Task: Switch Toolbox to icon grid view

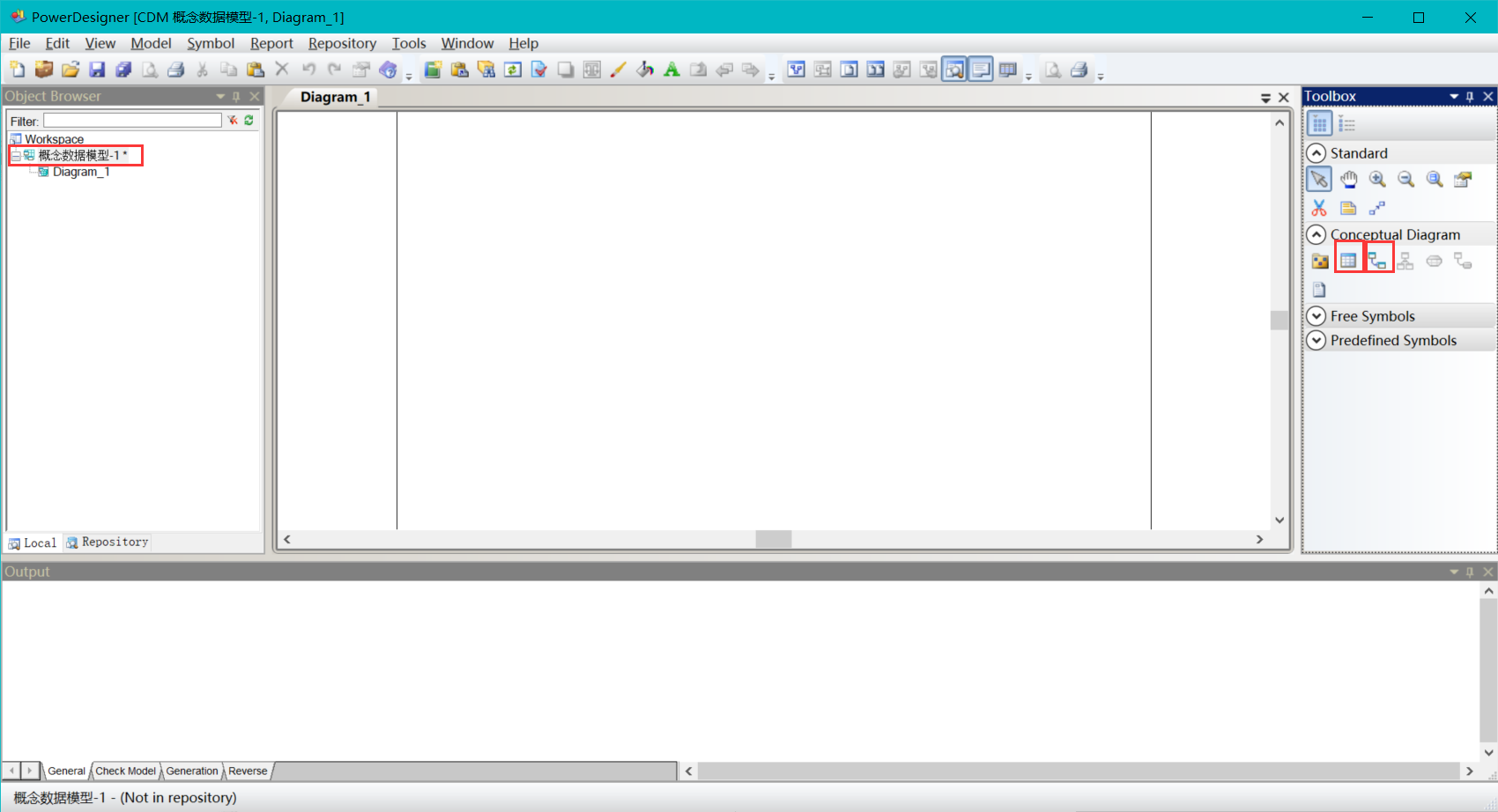Action: (x=1319, y=124)
